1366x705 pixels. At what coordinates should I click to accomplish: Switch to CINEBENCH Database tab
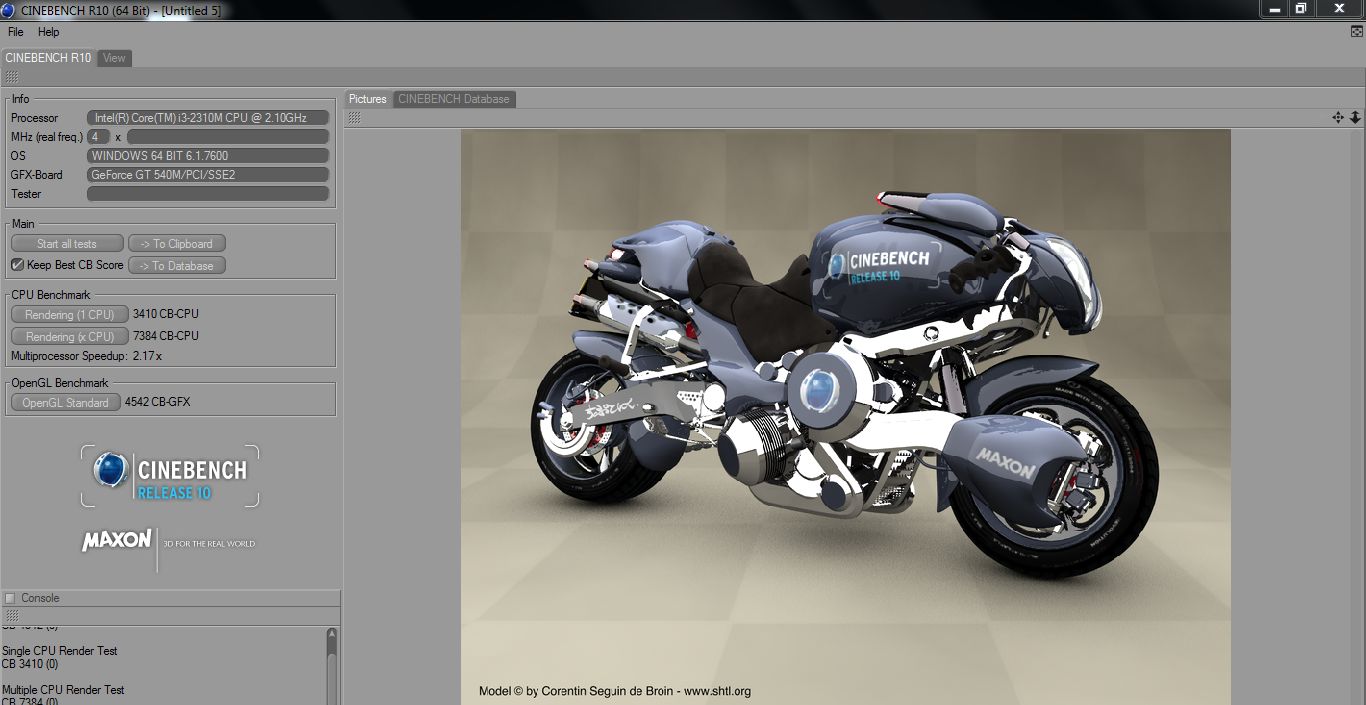point(454,99)
